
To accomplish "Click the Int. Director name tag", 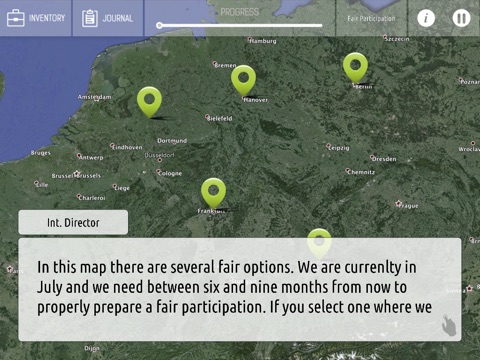I will (73, 222).
